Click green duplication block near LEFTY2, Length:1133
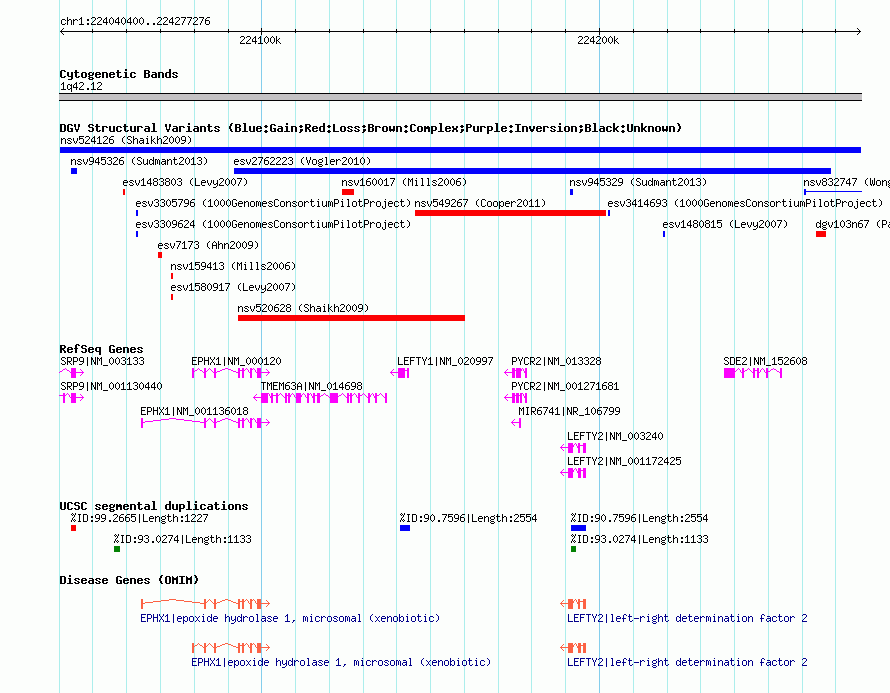 [573, 549]
